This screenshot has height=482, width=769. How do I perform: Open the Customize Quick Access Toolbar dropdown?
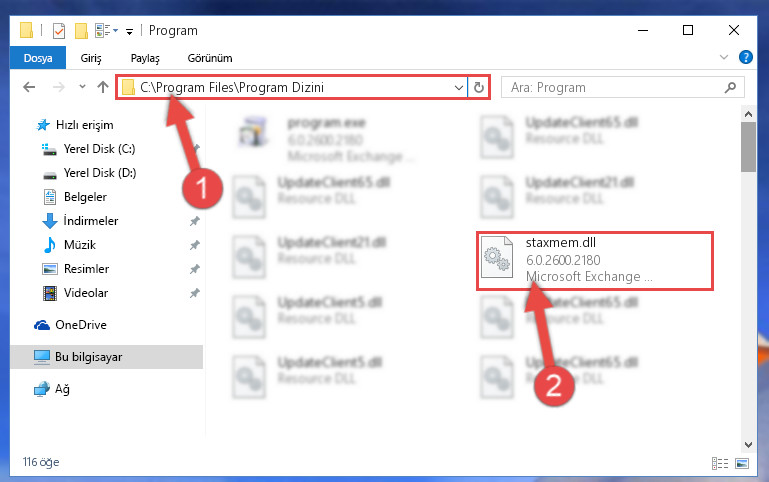pyautogui.click(x=129, y=32)
